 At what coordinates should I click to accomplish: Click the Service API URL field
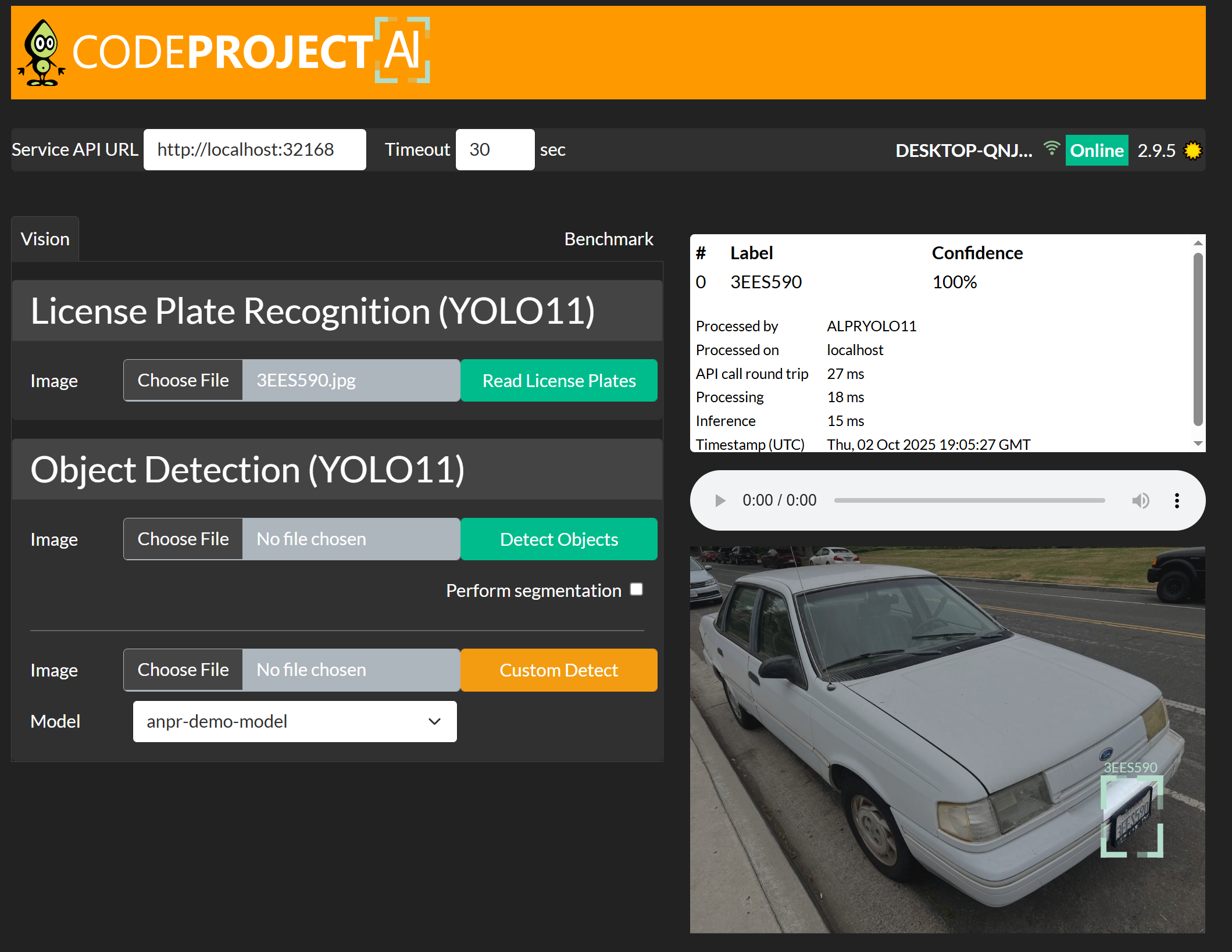pyautogui.click(x=255, y=150)
